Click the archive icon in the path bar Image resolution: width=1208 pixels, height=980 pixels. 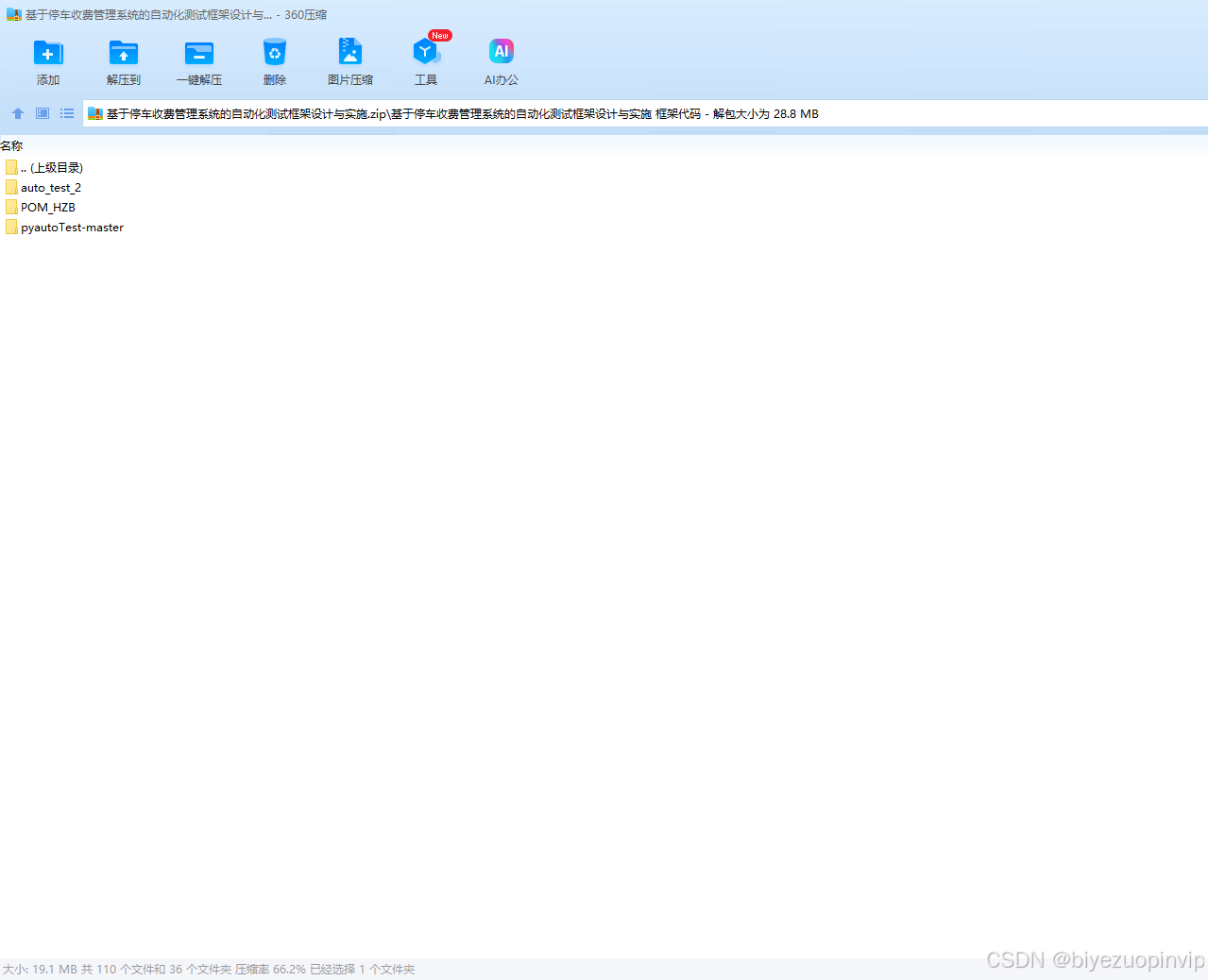coord(94,113)
